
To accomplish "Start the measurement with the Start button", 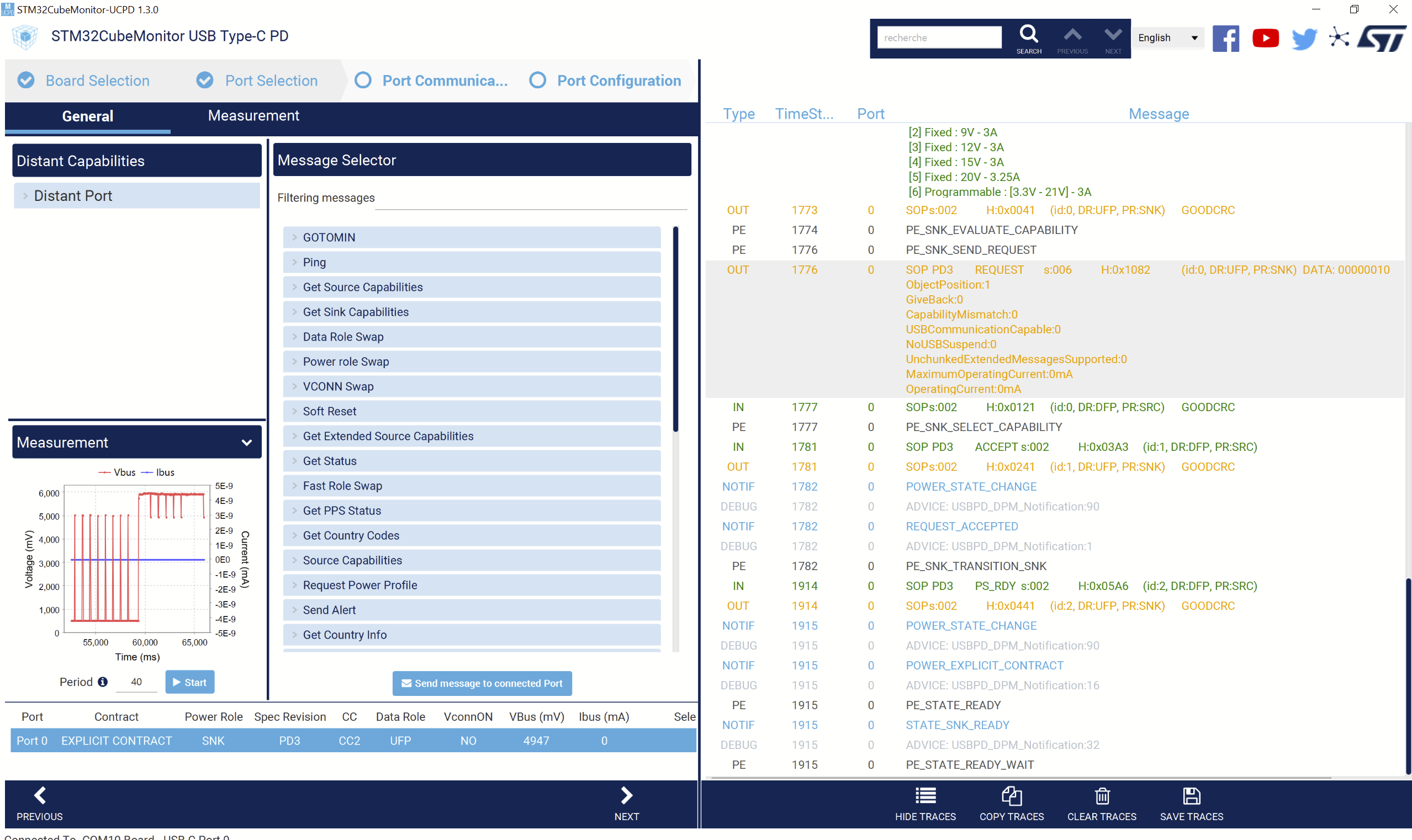I will click(190, 682).
